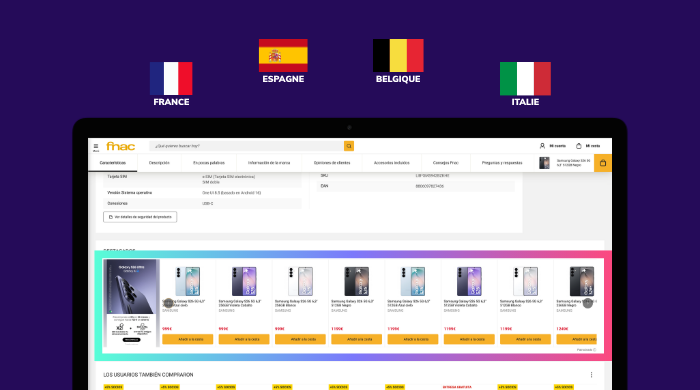
Task: Open the first black 1199€ Galaxy phone image
Action: click(x=356, y=281)
